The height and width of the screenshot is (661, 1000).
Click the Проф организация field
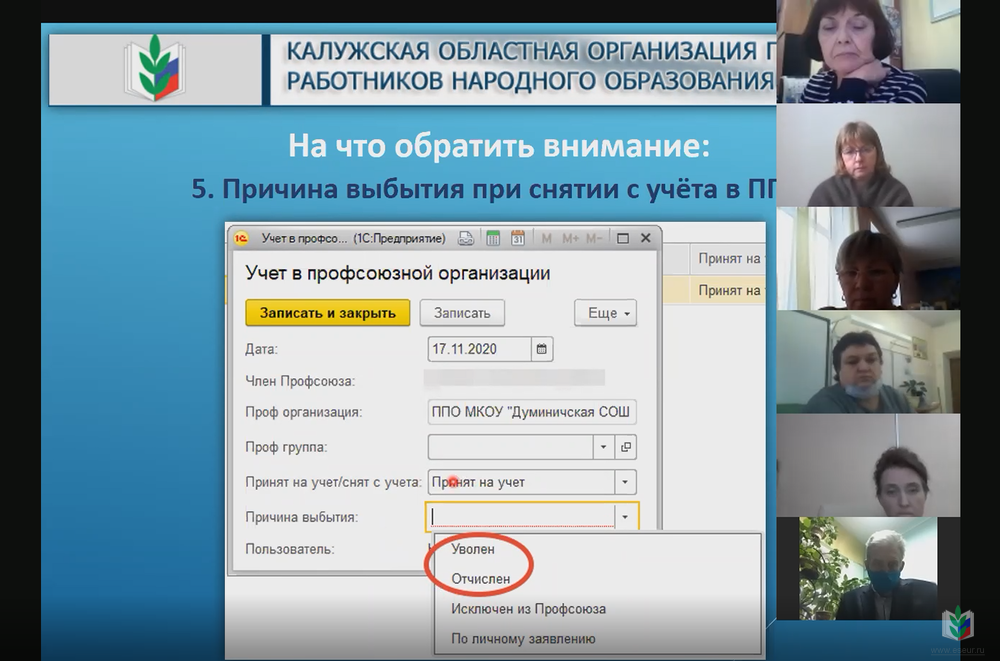click(532, 412)
